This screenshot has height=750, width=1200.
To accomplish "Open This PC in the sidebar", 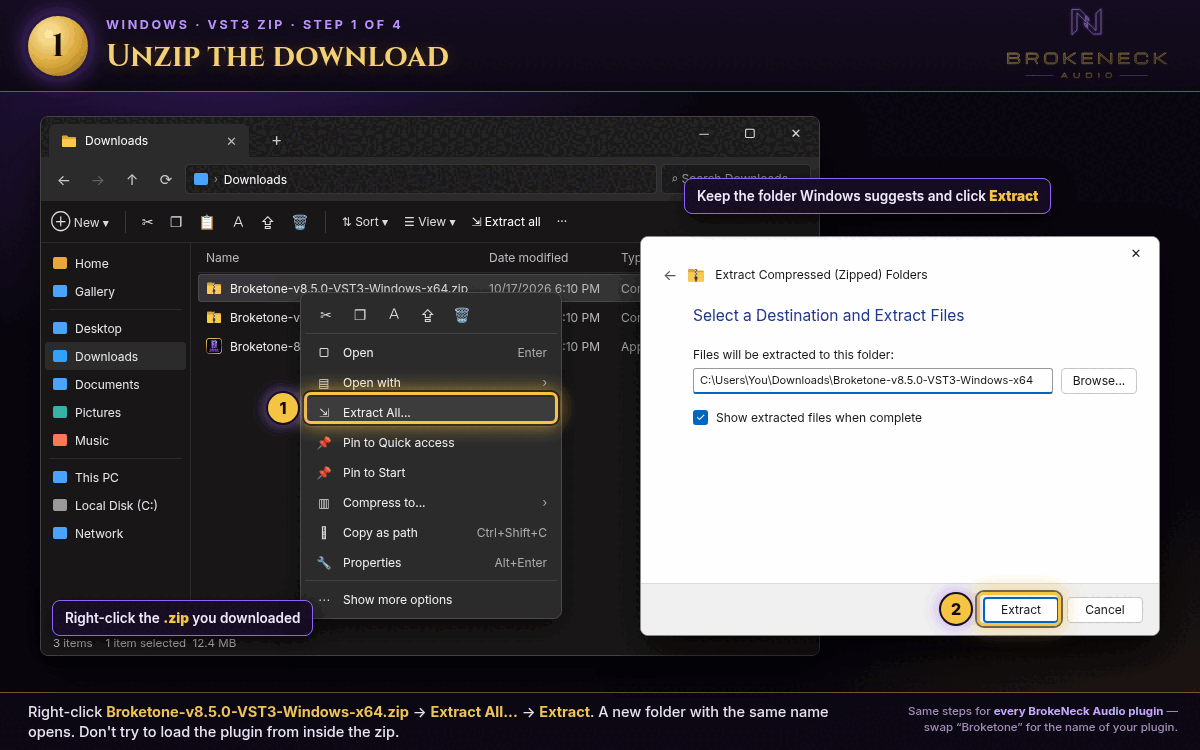I will (115, 478).
